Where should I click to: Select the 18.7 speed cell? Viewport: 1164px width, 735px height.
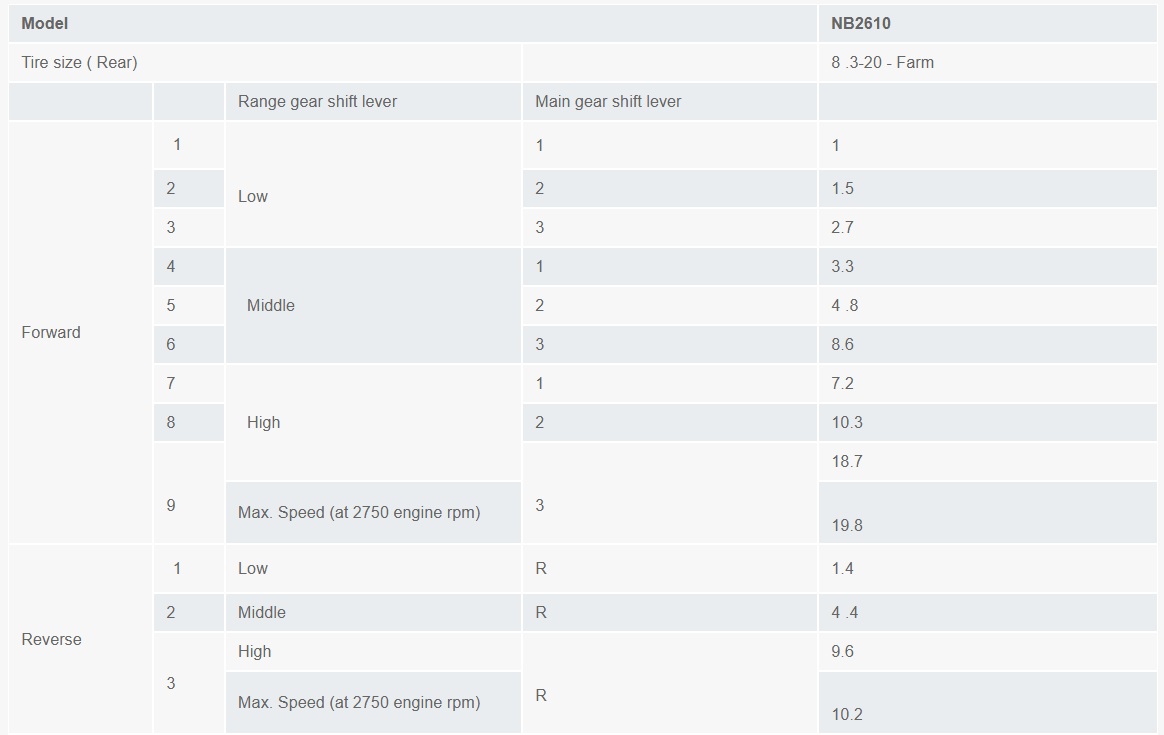tap(846, 461)
